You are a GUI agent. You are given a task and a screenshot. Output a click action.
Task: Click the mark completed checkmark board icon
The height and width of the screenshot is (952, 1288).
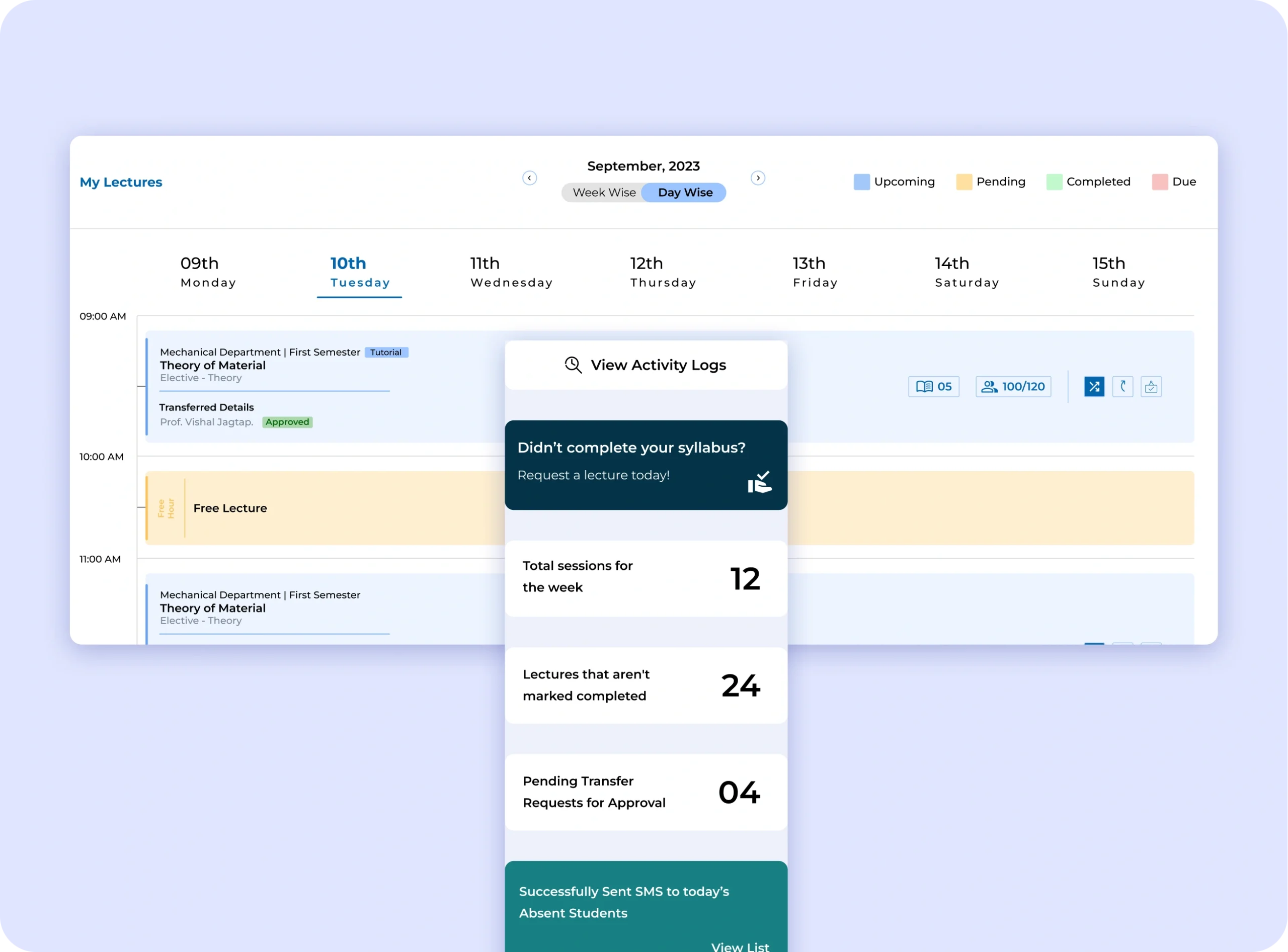coord(1151,387)
